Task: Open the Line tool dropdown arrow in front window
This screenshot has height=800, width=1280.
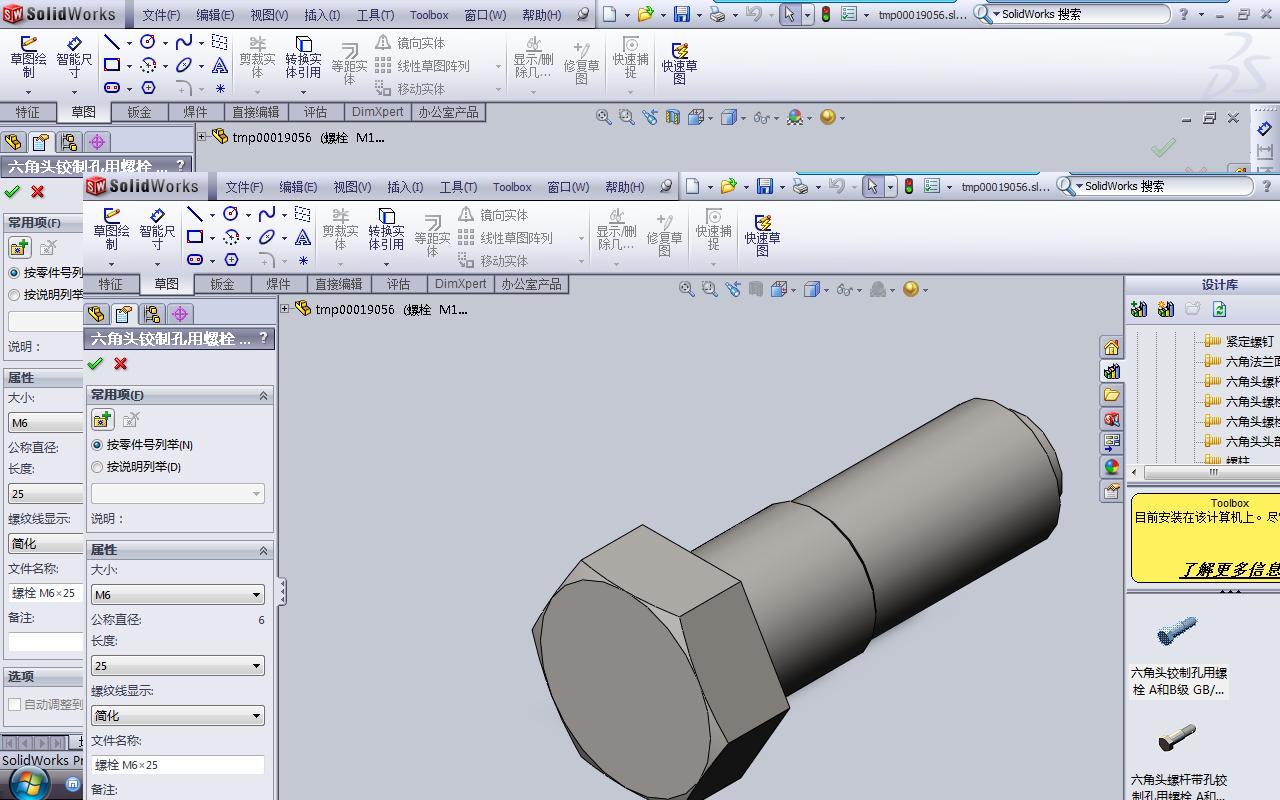Action: point(212,215)
